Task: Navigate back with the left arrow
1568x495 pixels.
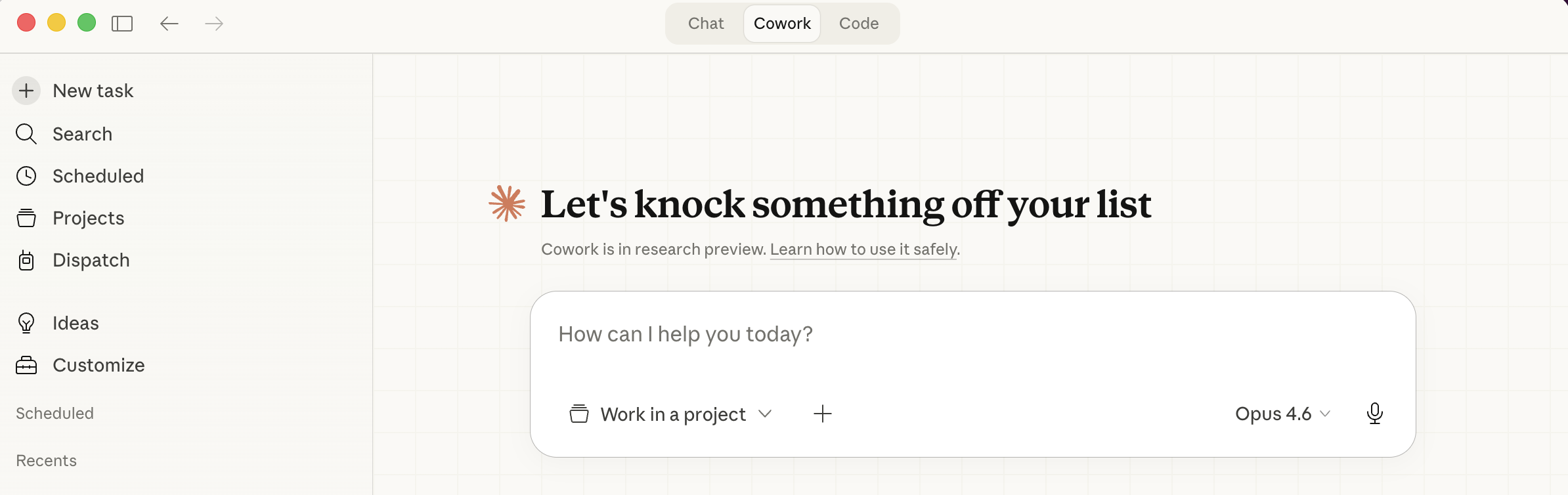Action: click(x=169, y=24)
